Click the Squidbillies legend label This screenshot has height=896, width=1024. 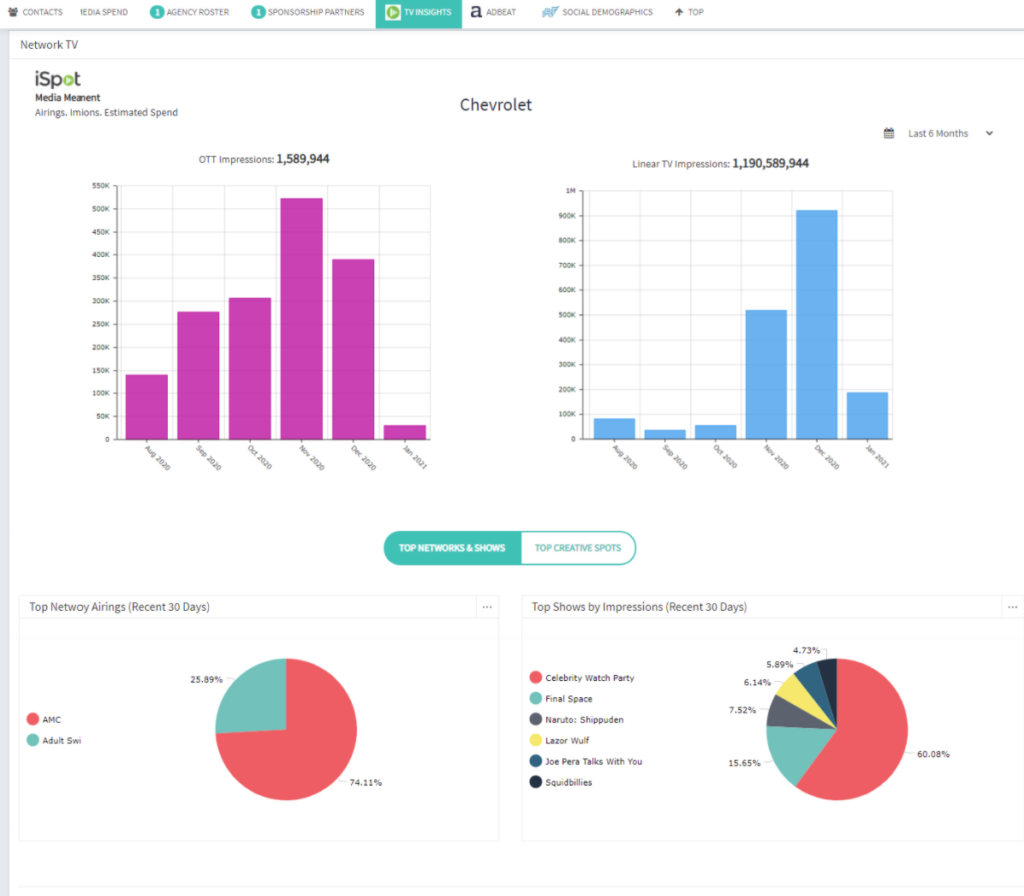click(569, 782)
